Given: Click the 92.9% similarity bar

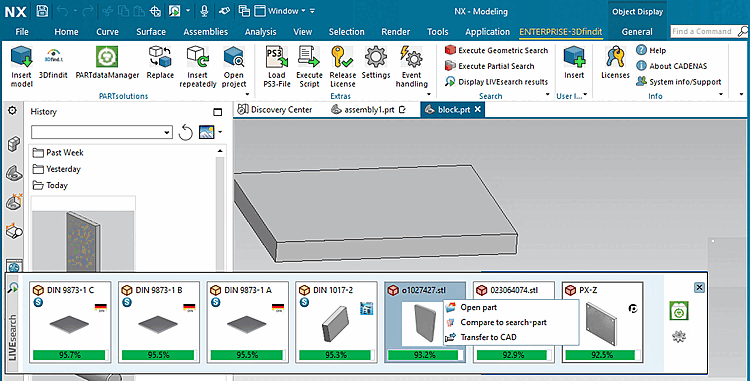Looking at the screenshot, I should pos(513,355).
